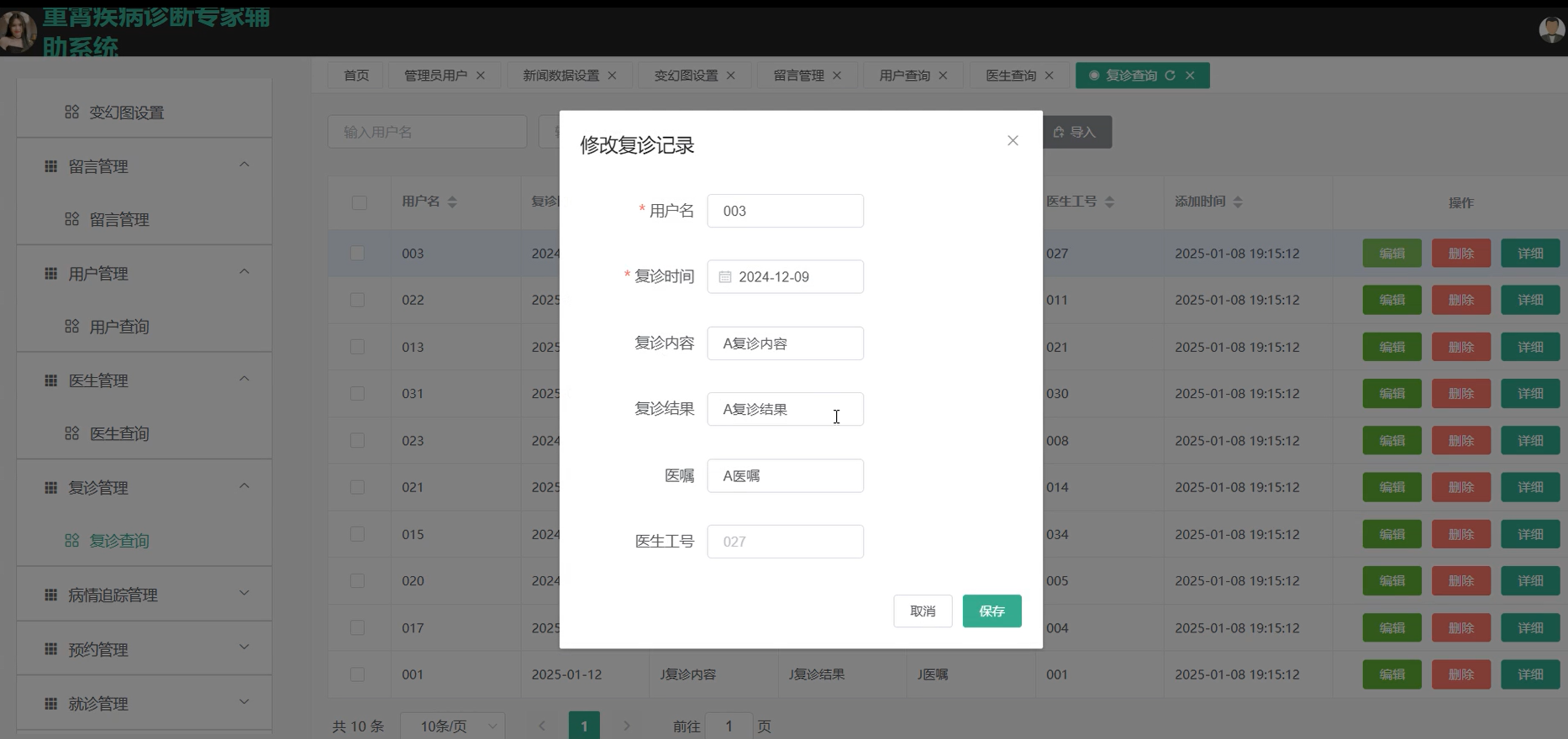Close the 复诊查询 tab
Screen dimensions: 1568x739
[1190, 76]
